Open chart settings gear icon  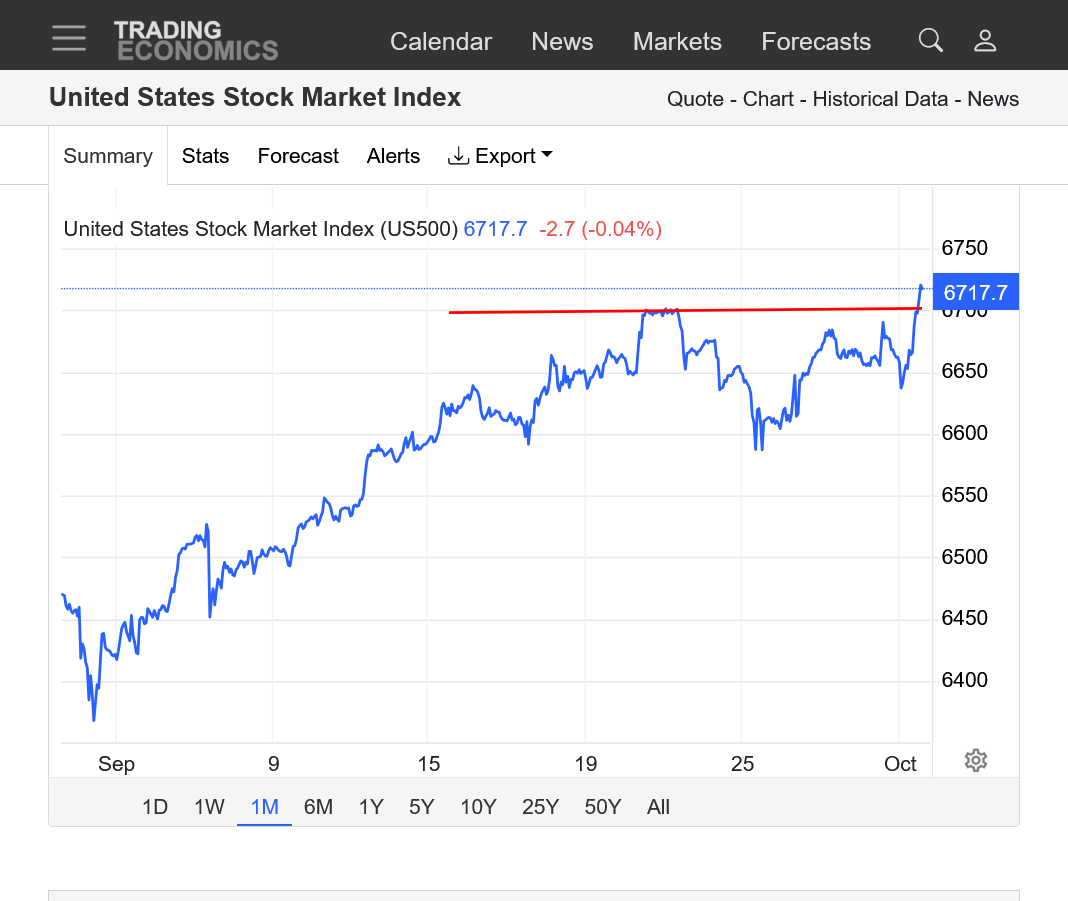[976, 761]
